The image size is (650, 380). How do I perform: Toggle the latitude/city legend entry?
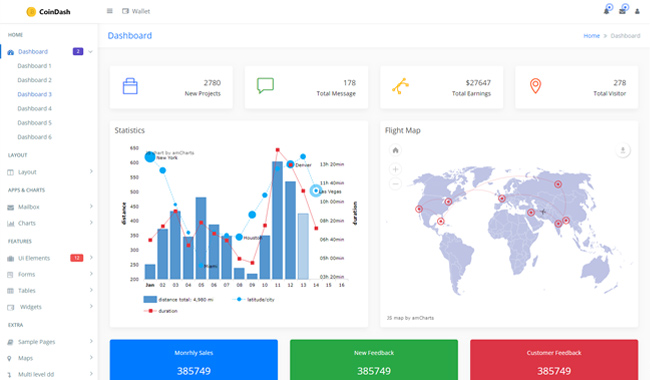coord(253,299)
